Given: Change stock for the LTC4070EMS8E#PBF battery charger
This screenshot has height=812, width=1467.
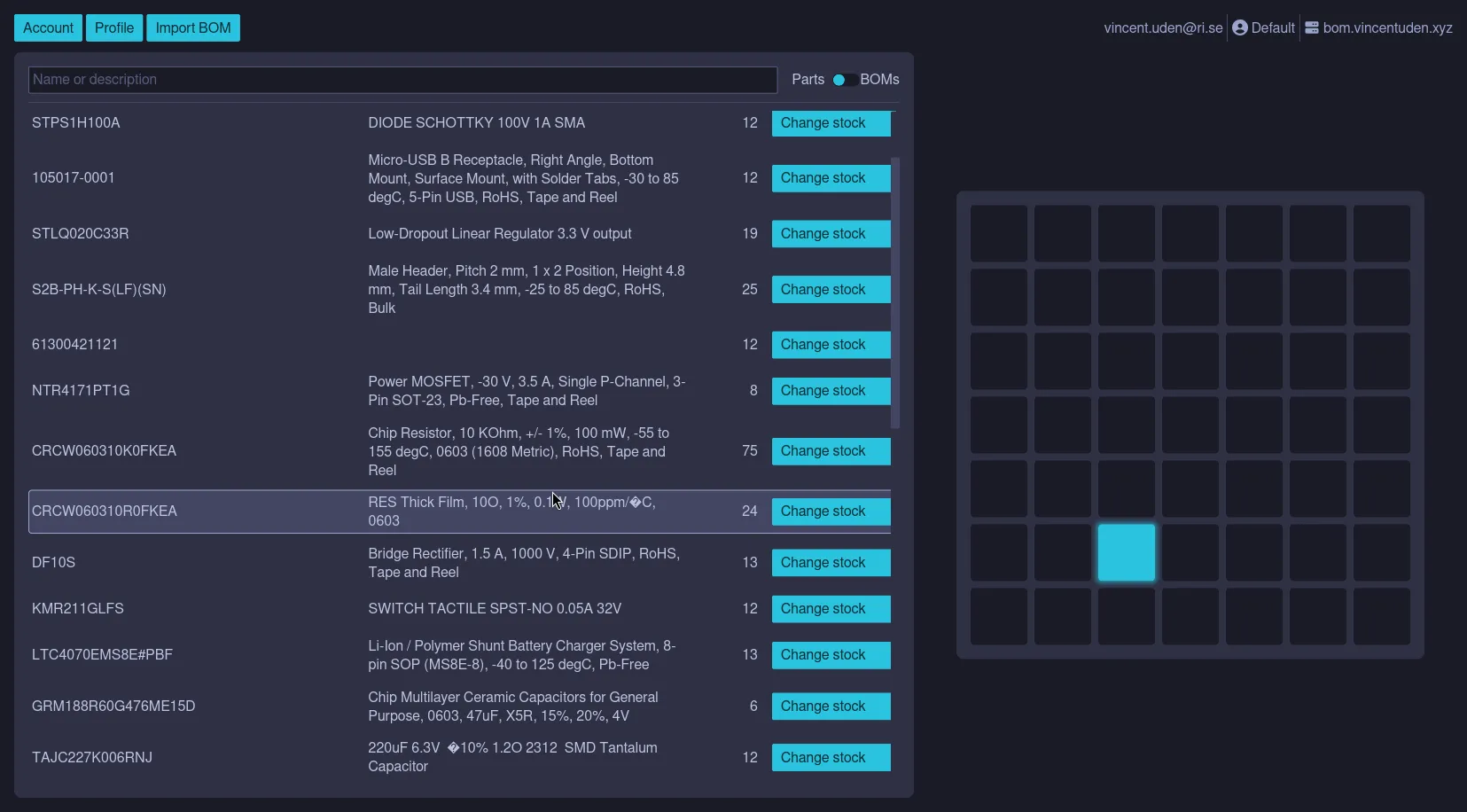Looking at the screenshot, I should 831,654.
